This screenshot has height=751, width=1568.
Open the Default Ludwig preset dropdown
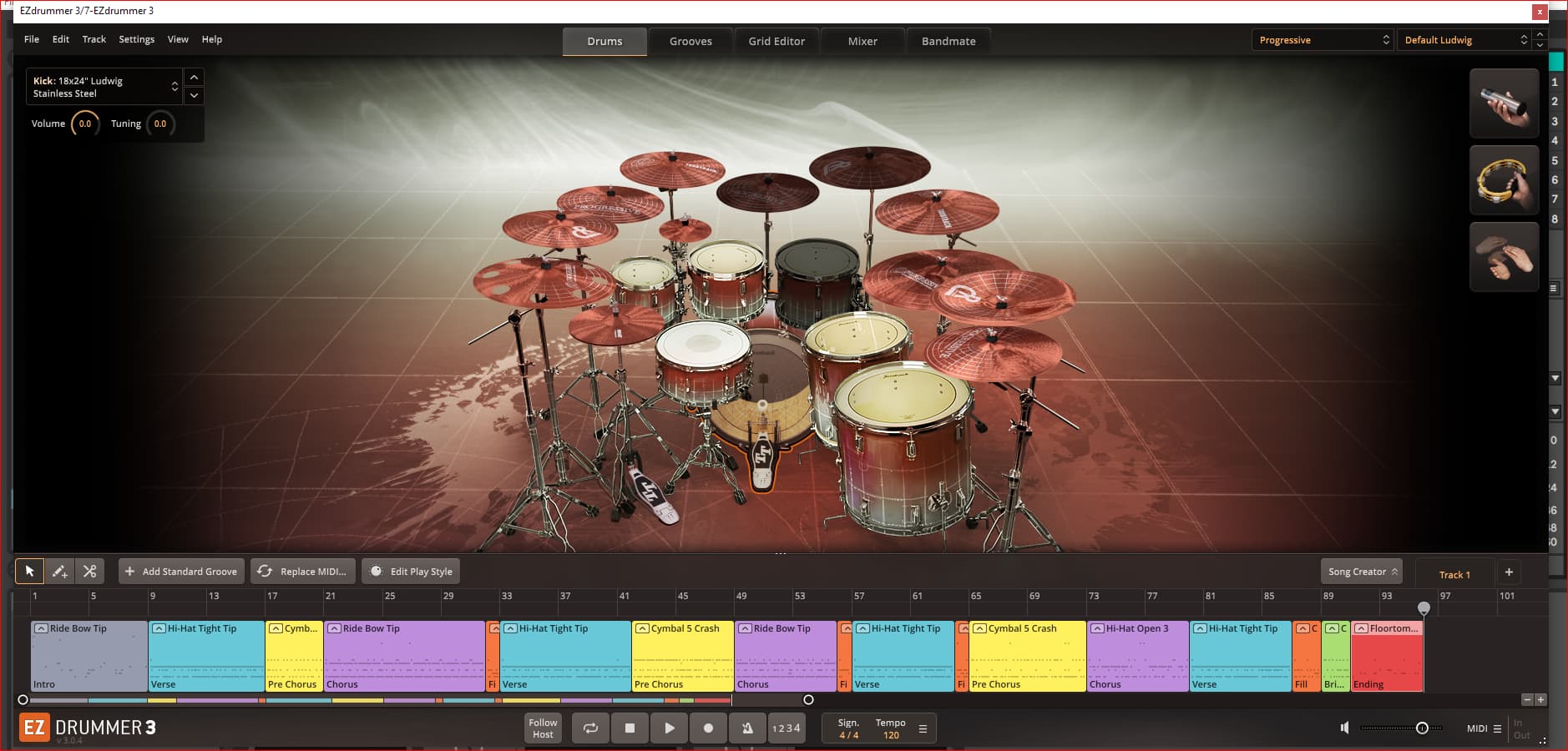(x=1465, y=40)
